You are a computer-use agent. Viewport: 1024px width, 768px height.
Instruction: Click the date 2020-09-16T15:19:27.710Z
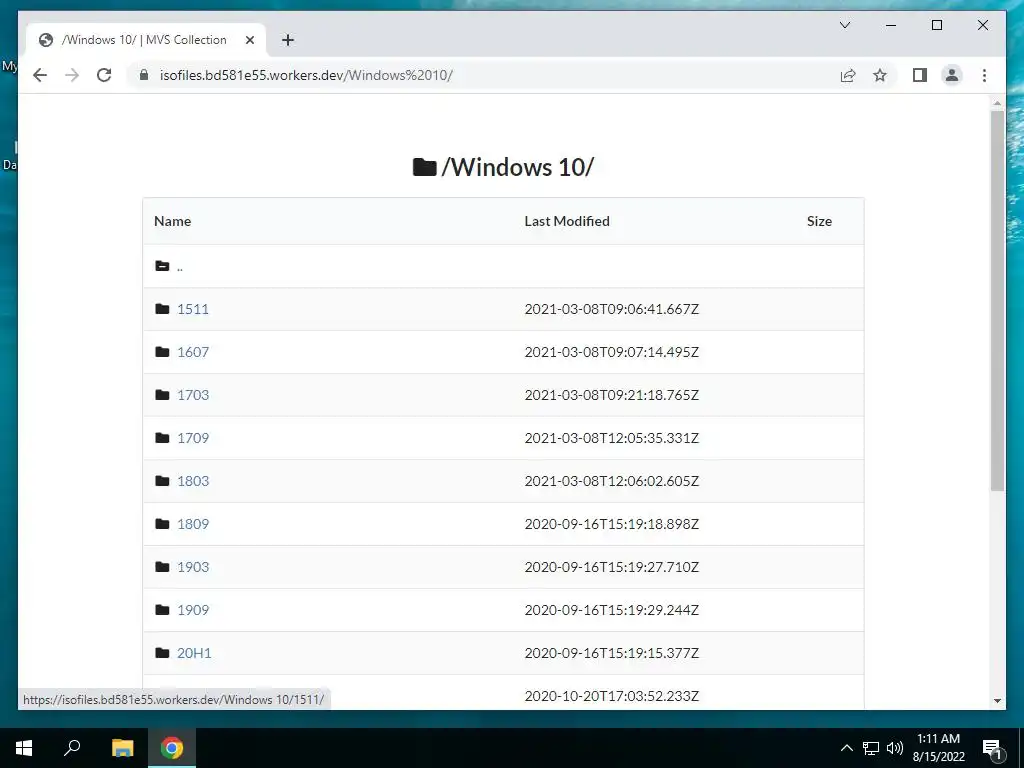(x=611, y=568)
